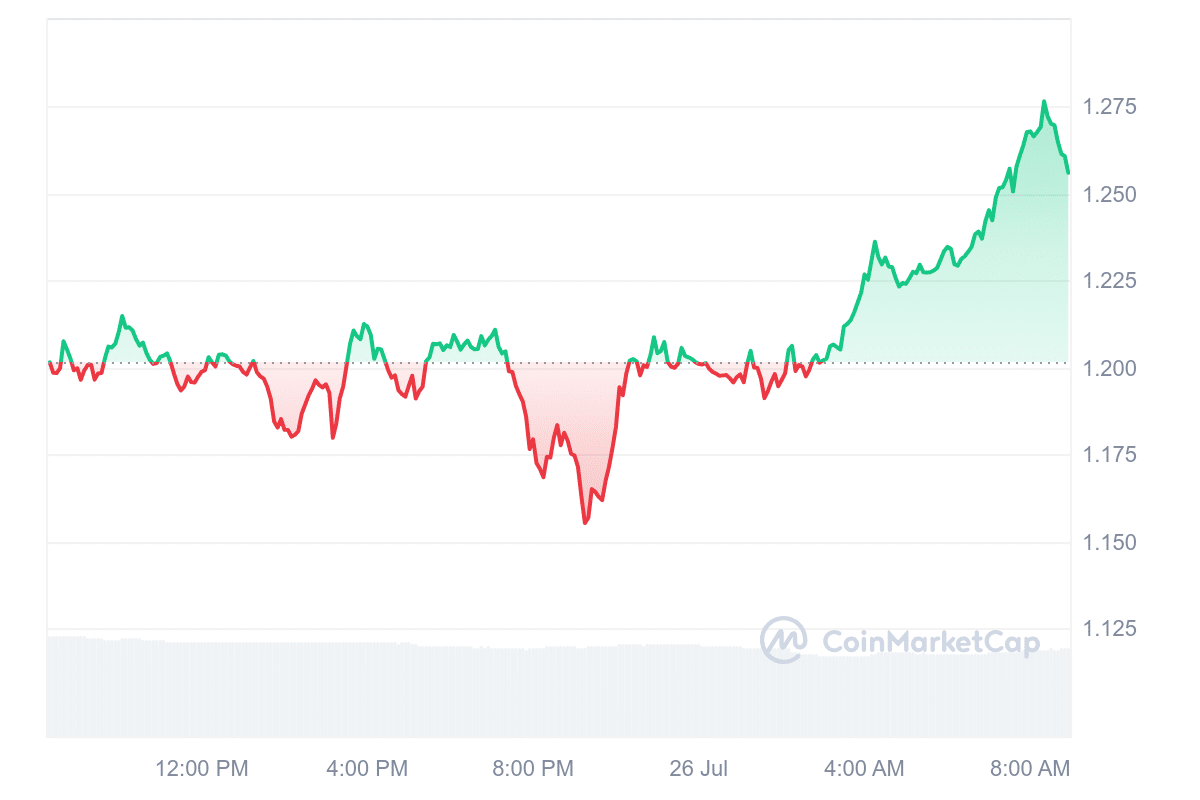Select the 1.225 y-axis label
The height and width of the screenshot is (800, 1200).
point(1109,281)
